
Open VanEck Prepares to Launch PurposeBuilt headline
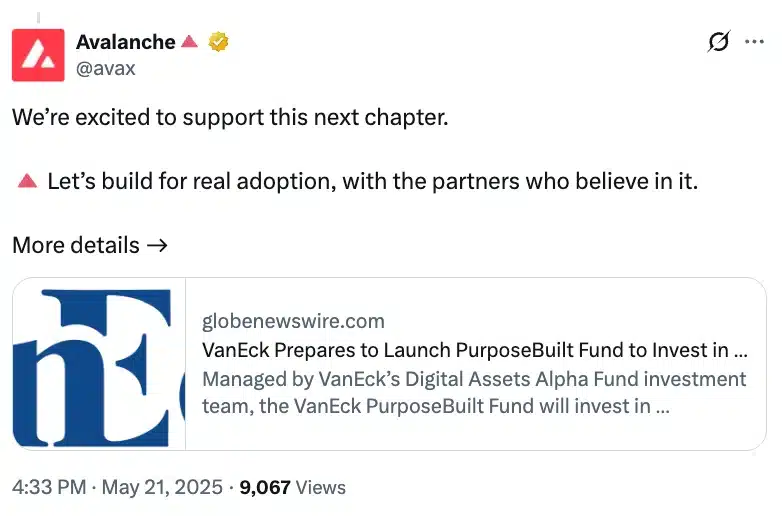click(475, 350)
